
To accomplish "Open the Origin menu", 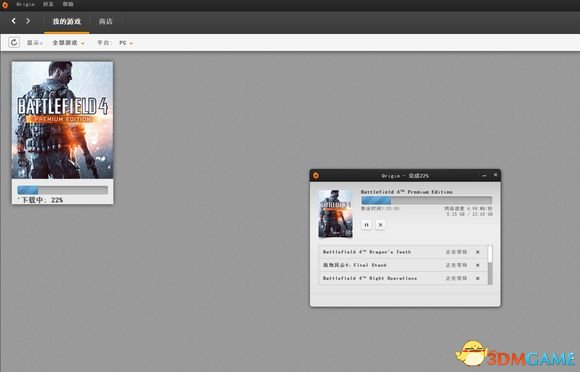I will point(26,4).
